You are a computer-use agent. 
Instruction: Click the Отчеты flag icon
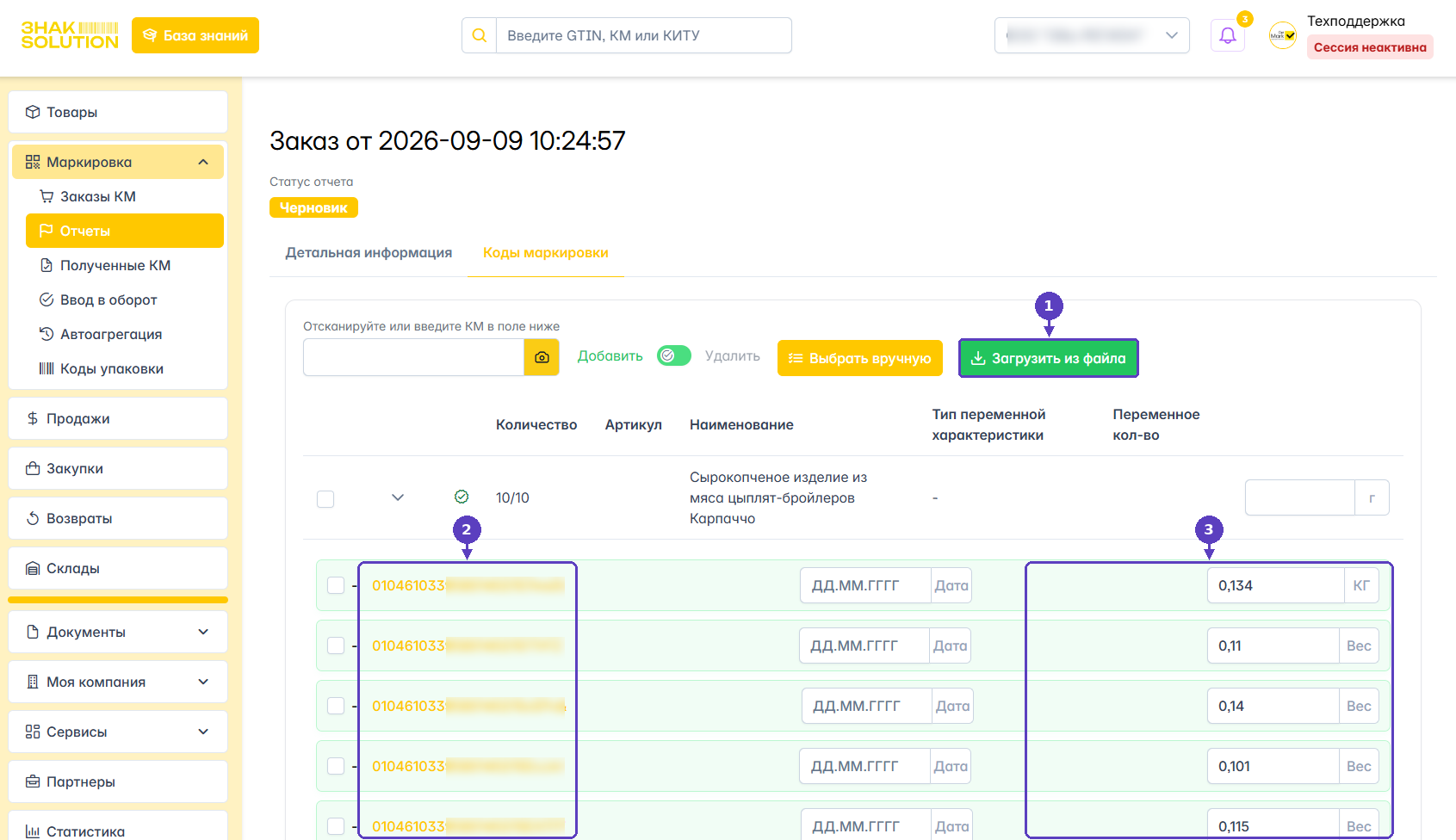(x=46, y=231)
